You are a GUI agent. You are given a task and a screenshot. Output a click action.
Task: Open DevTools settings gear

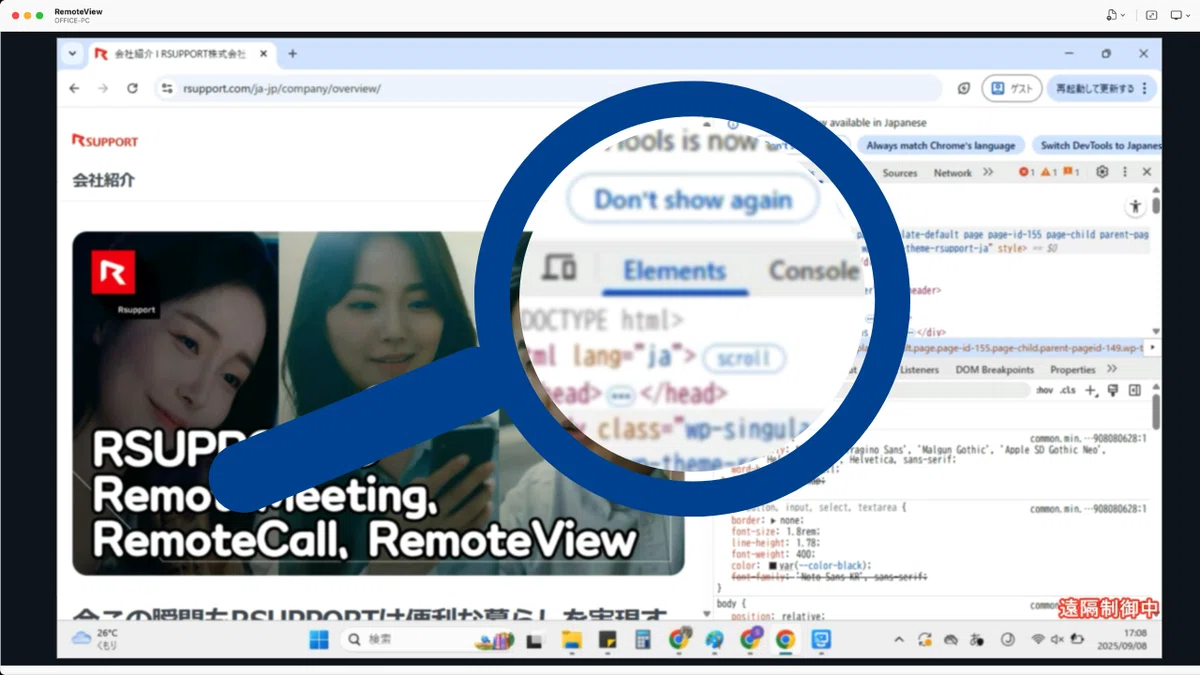1102,172
